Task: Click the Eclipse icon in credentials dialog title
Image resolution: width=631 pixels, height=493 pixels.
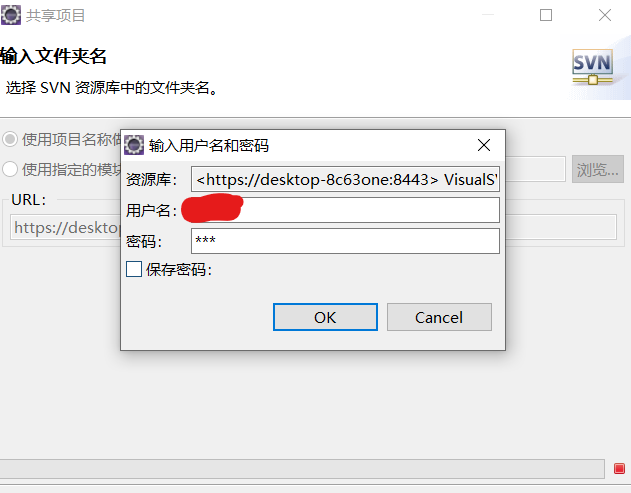Action: (134, 145)
